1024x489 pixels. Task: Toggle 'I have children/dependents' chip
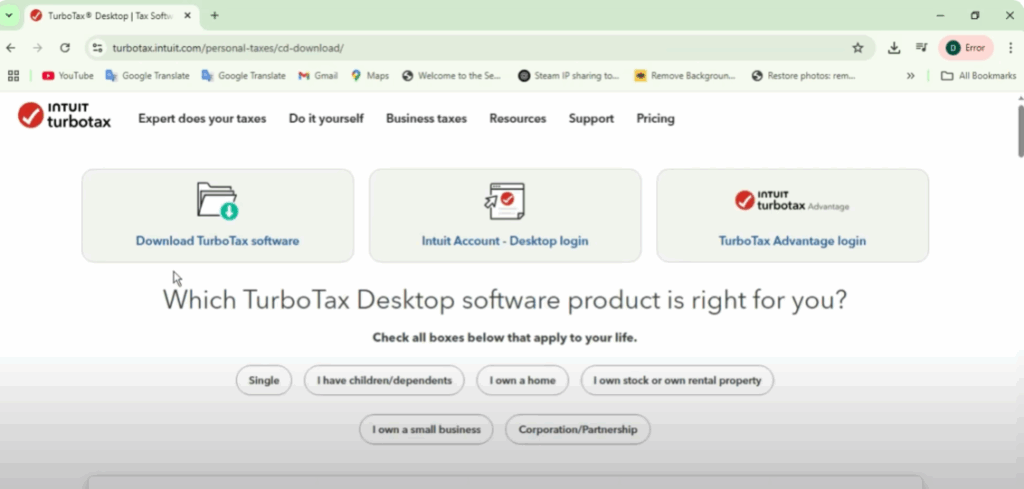384,380
